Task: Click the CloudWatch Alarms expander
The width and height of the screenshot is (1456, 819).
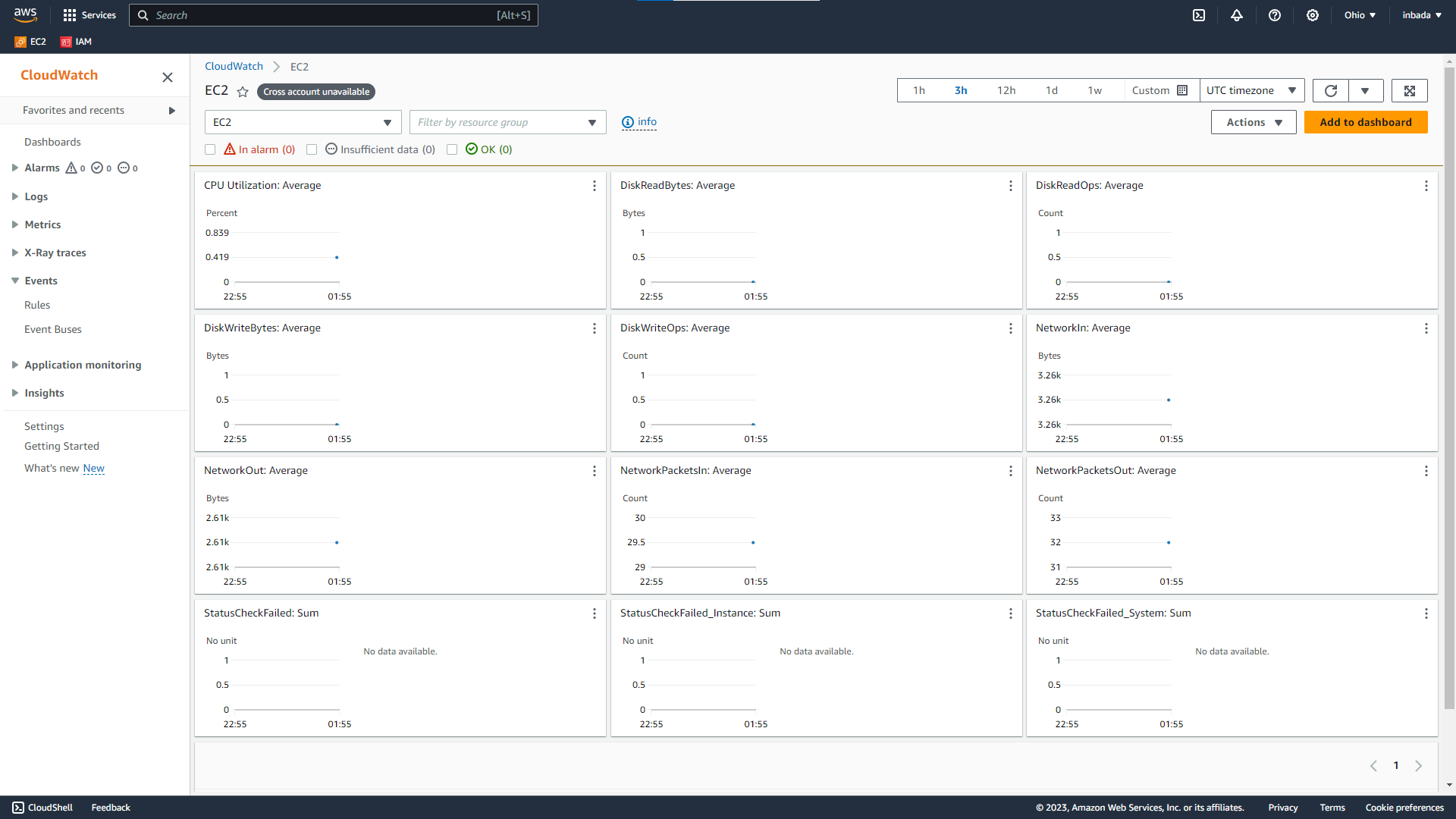Action: [x=14, y=168]
